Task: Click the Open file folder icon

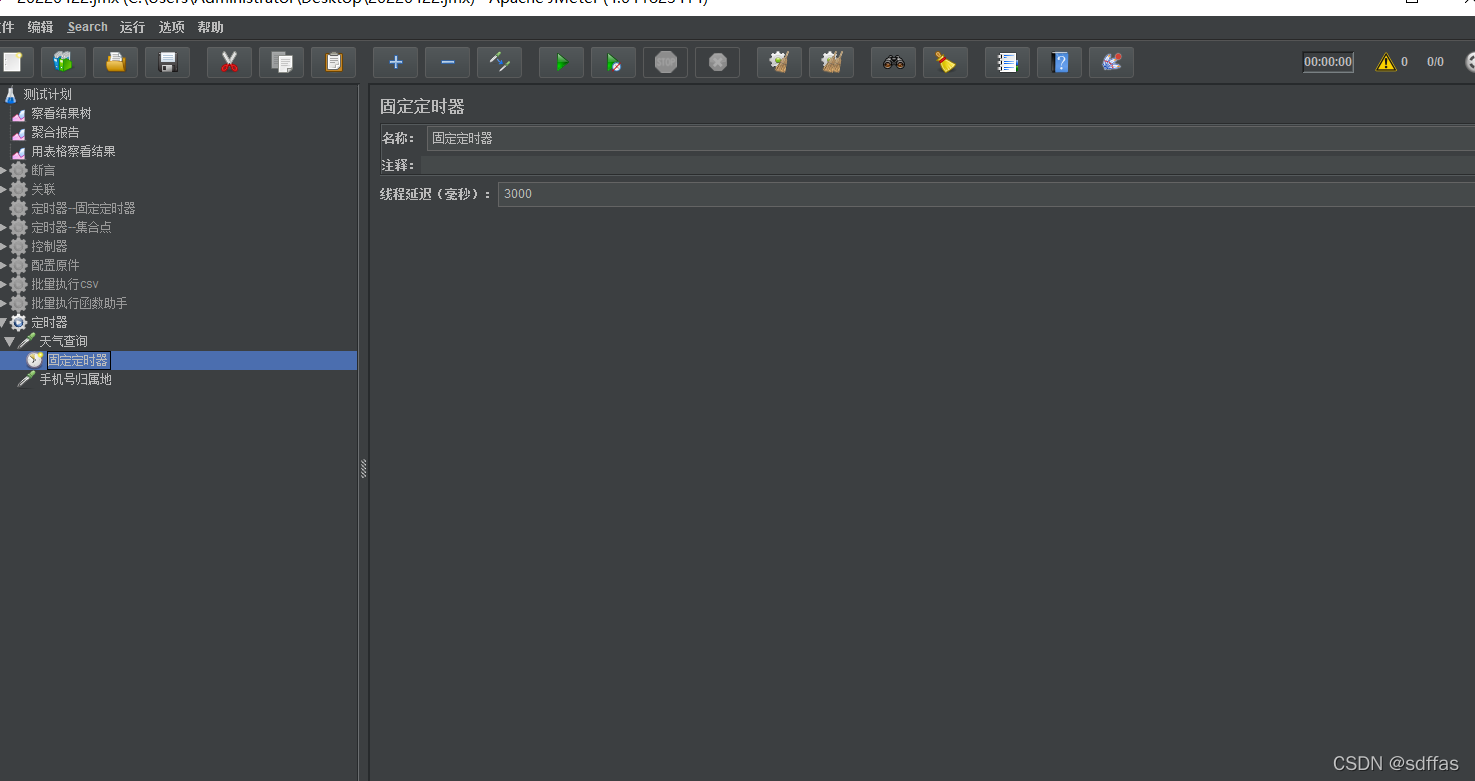Action: pyautogui.click(x=115, y=62)
